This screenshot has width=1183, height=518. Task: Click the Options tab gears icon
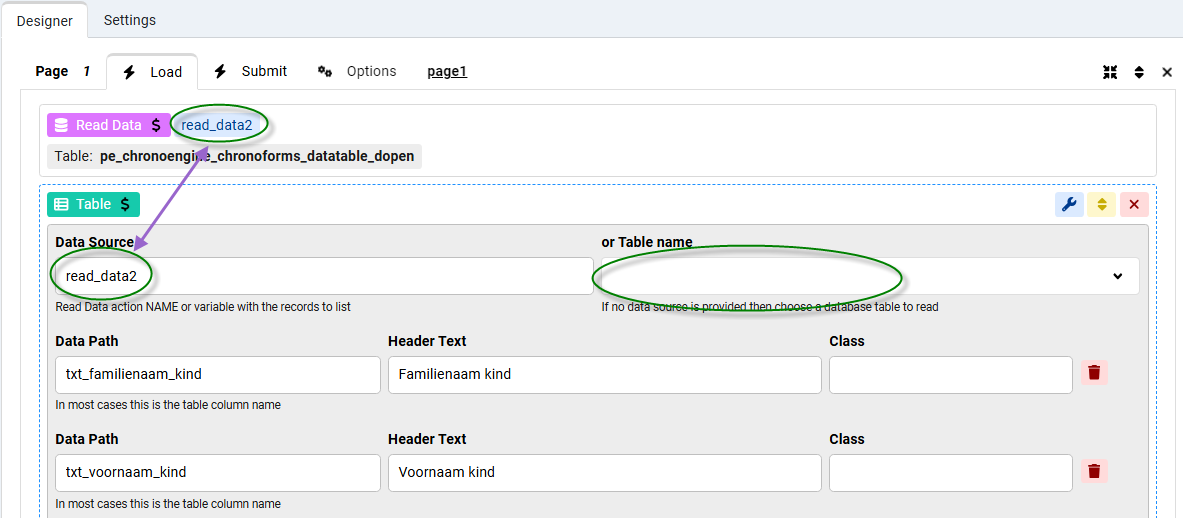[x=325, y=72]
